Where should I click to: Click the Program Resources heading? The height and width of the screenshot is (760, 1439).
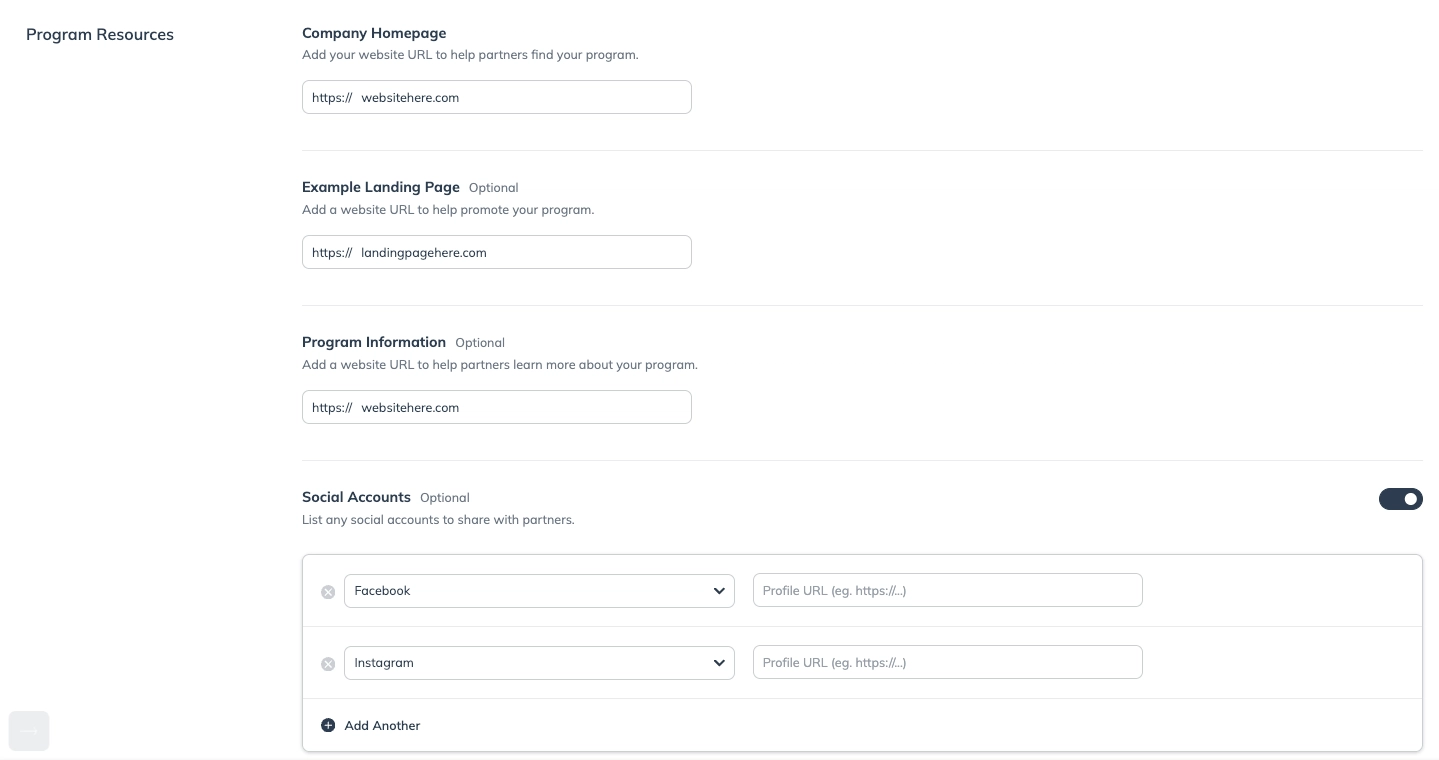[99, 34]
